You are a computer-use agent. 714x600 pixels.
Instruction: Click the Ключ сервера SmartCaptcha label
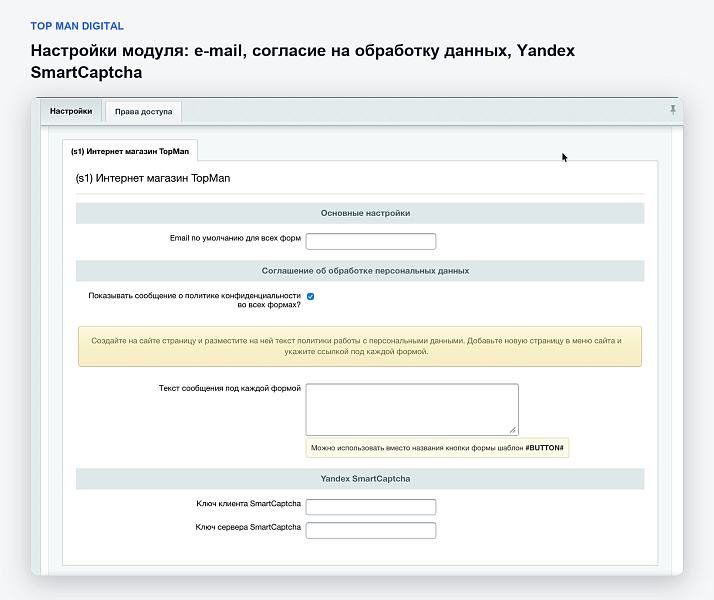pos(248,527)
